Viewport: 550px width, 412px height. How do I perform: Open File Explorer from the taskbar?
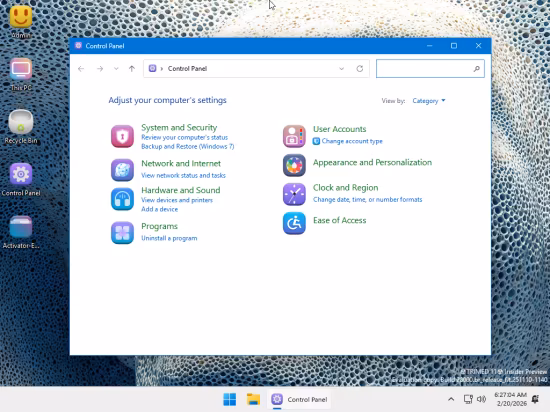(253, 399)
